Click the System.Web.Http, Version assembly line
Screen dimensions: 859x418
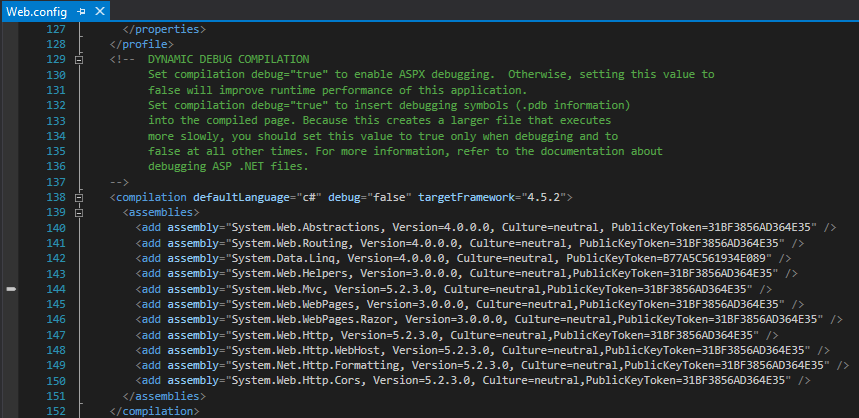457,335
